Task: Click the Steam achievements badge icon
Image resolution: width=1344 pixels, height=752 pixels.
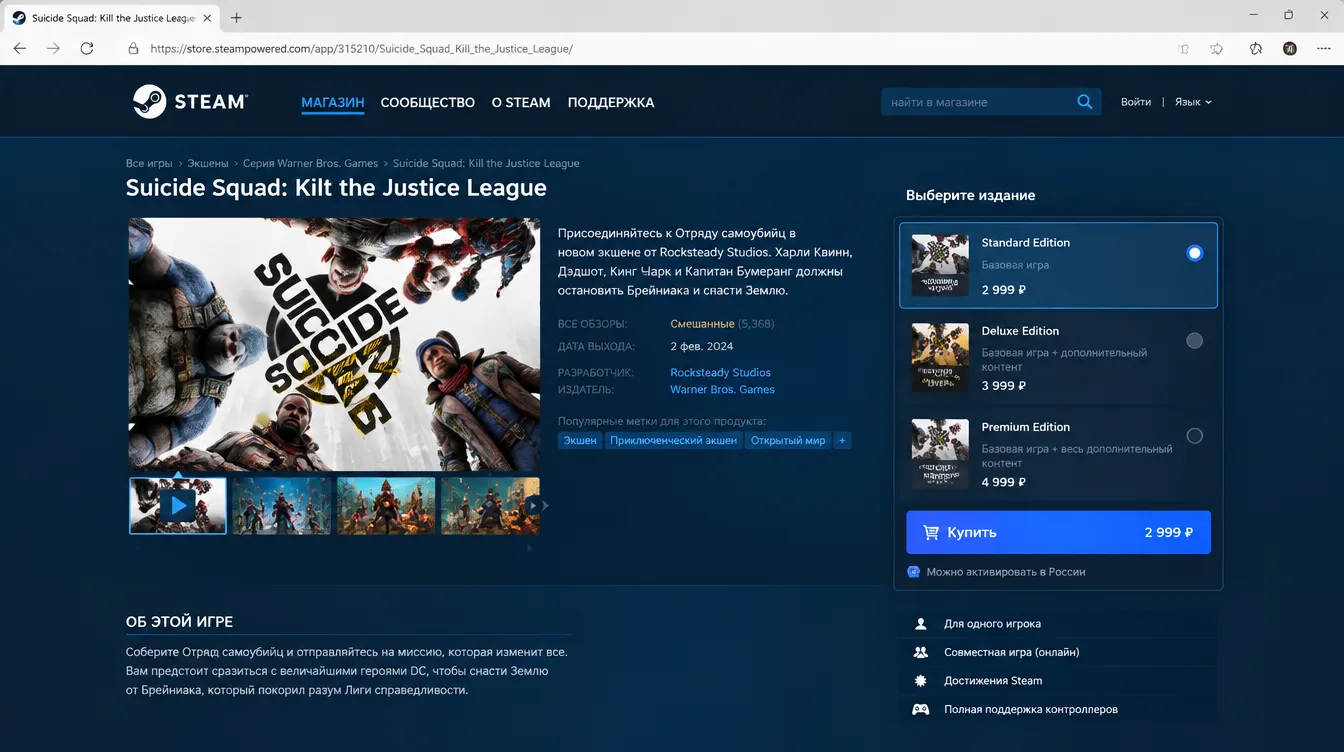Action: pos(921,681)
